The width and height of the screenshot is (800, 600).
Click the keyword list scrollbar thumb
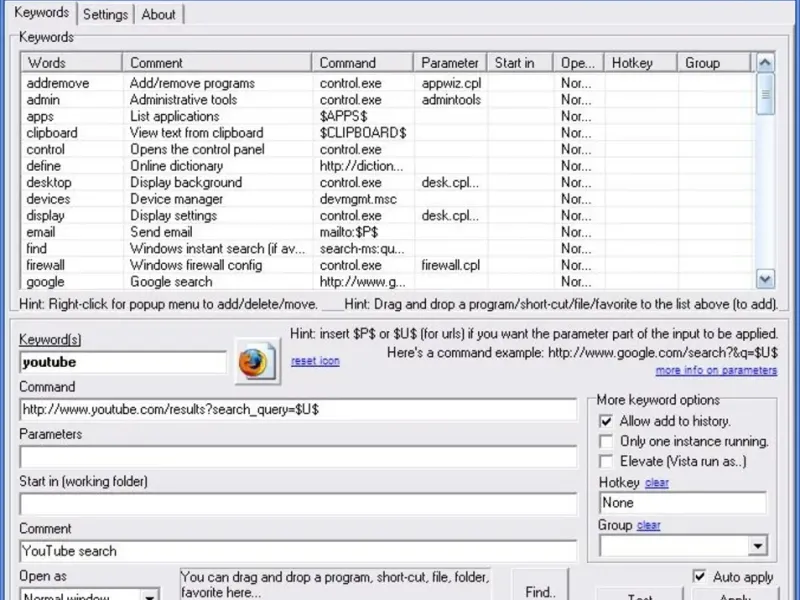(x=765, y=94)
